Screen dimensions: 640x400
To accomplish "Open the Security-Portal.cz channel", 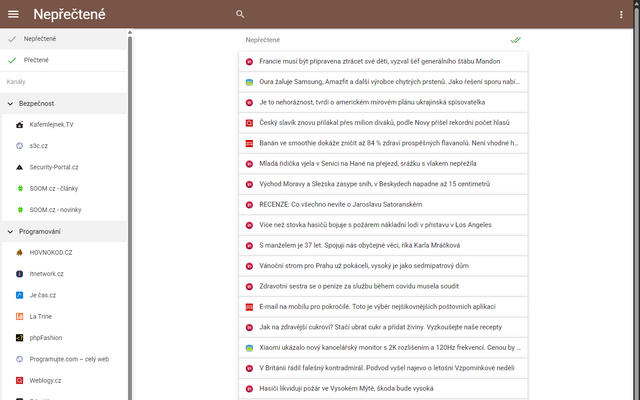I will (x=64, y=167).
